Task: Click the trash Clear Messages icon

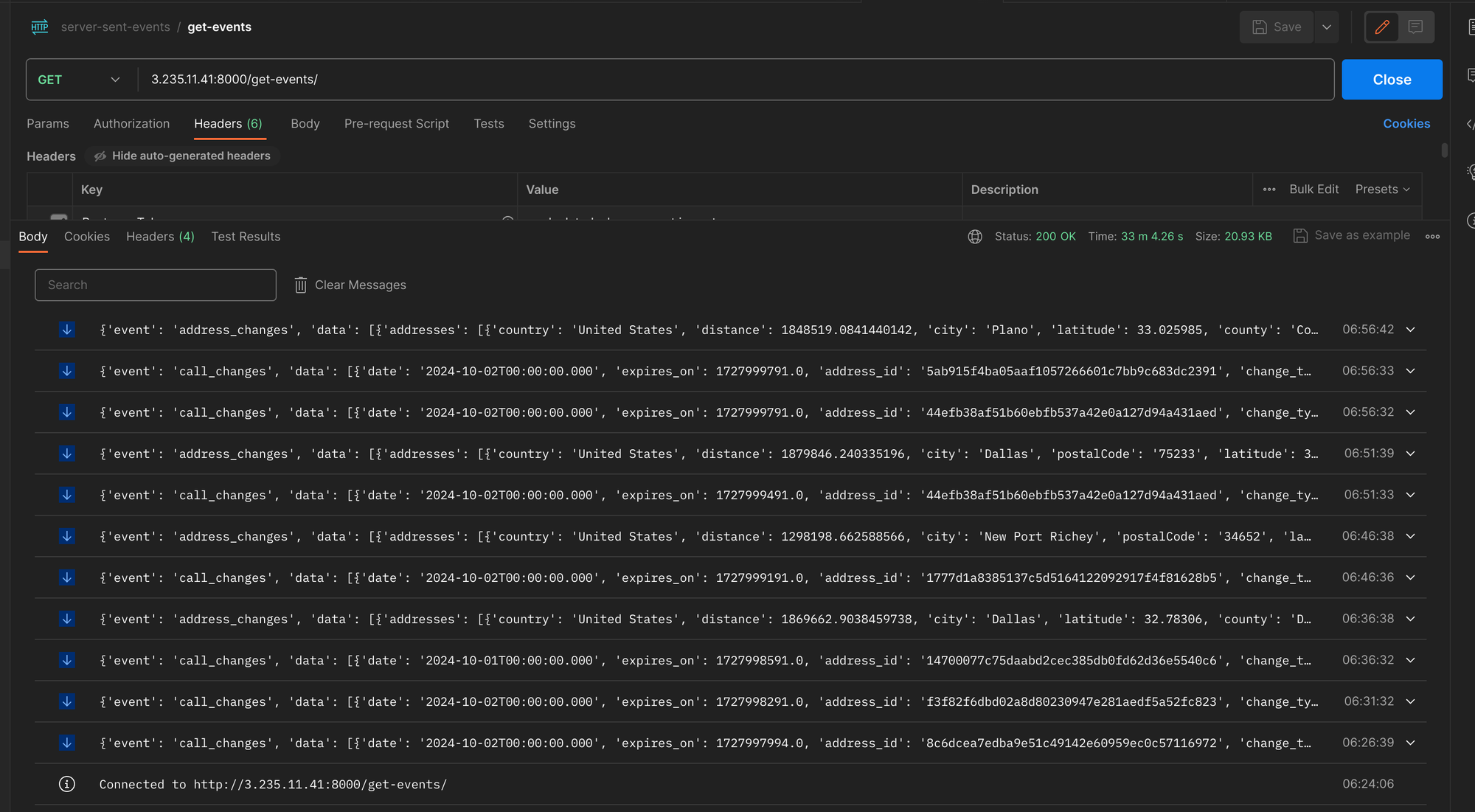Action: [x=301, y=285]
